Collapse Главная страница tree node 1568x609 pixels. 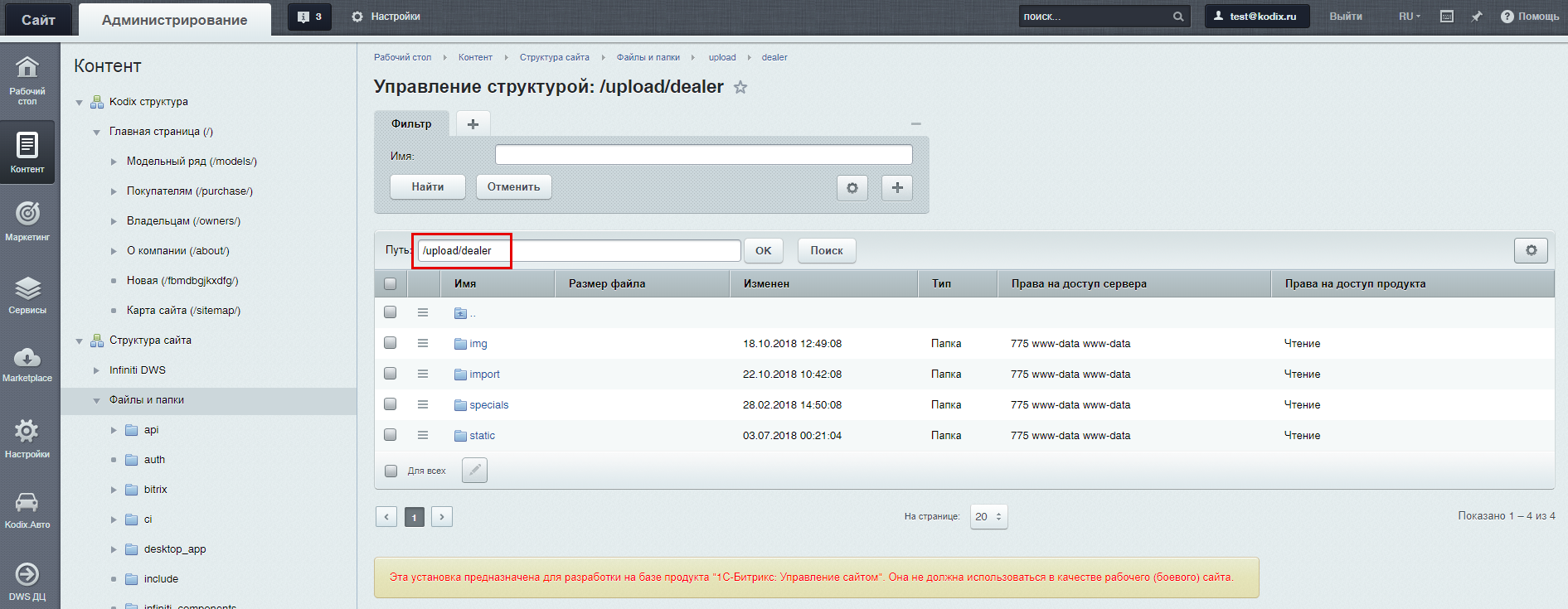click(x=97, y=133)
